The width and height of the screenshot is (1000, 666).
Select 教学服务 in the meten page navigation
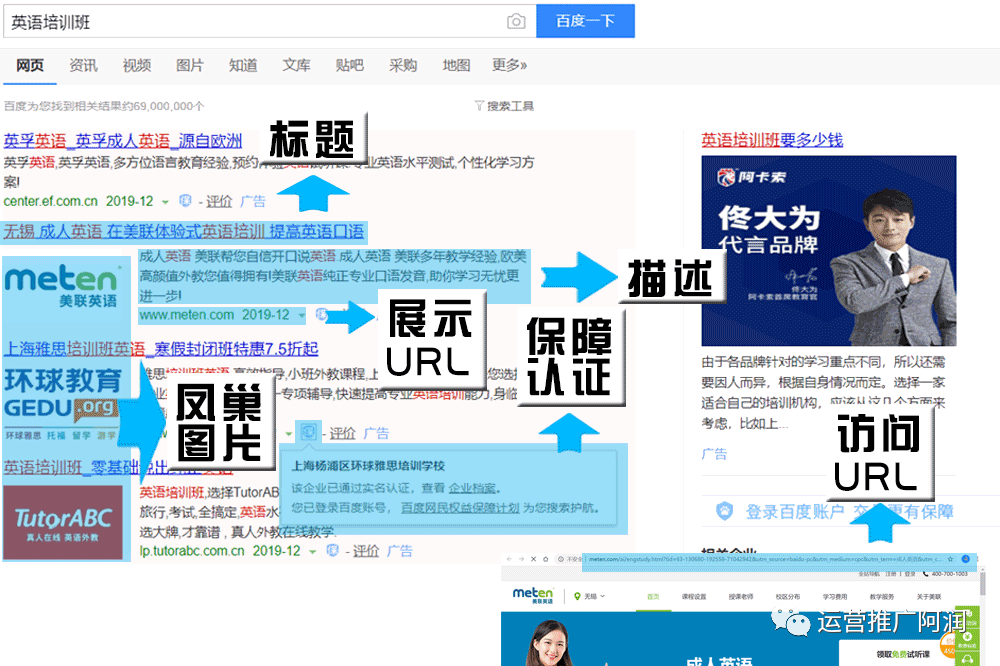click(882, 597)
